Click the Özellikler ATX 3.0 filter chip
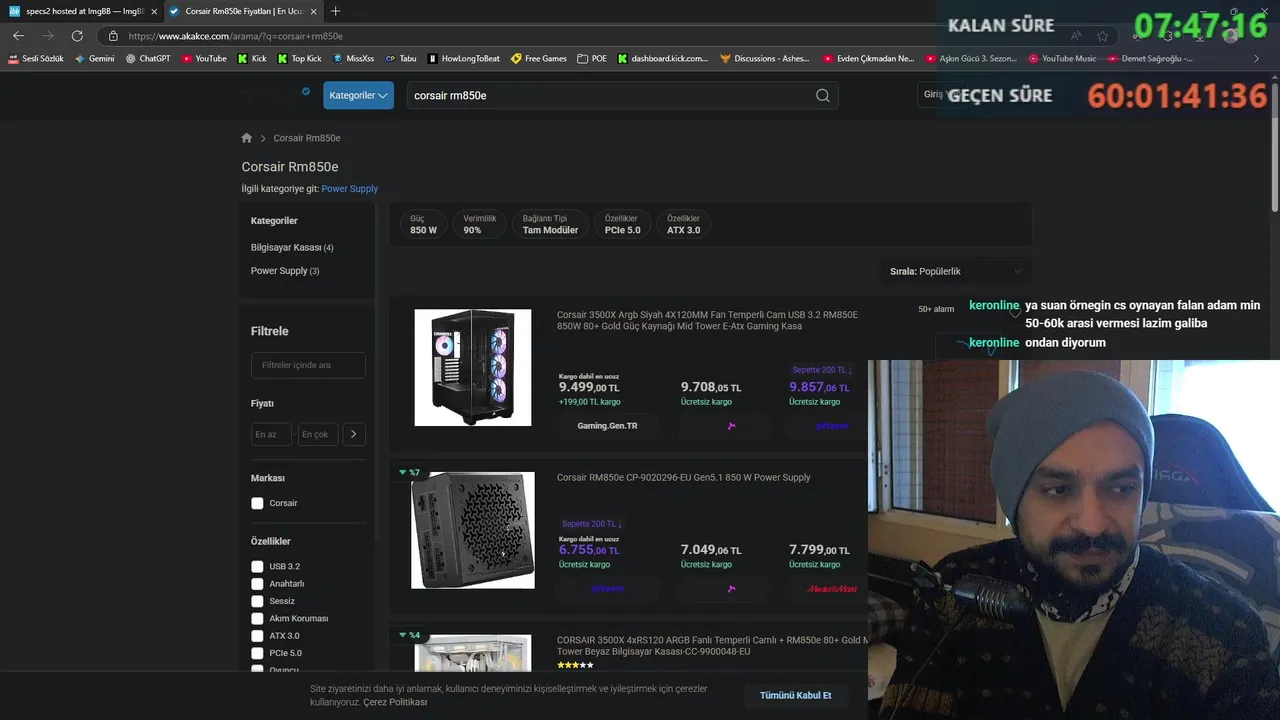The image size is (1280, 720). (684, 224)
